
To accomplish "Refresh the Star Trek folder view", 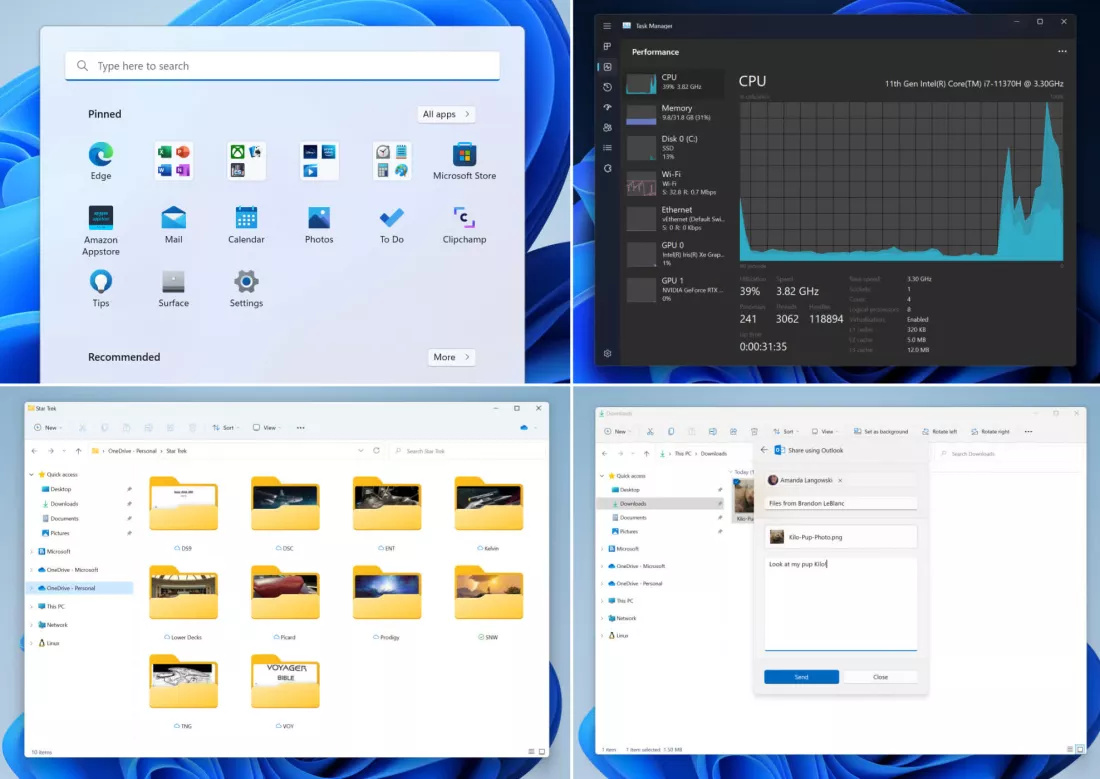I will tap(377, 451).
